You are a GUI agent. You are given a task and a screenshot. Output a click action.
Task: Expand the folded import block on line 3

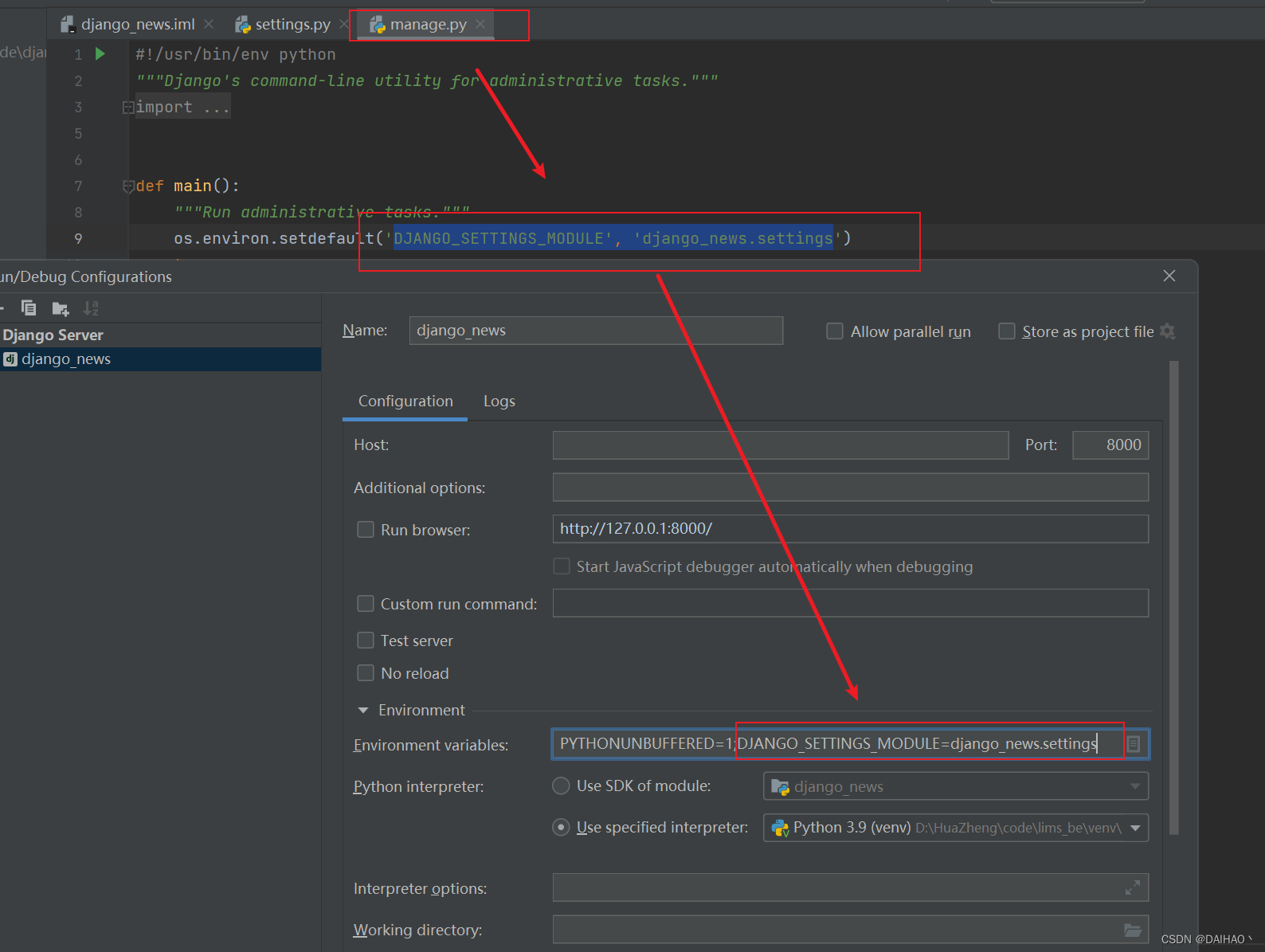click(127, 107)
